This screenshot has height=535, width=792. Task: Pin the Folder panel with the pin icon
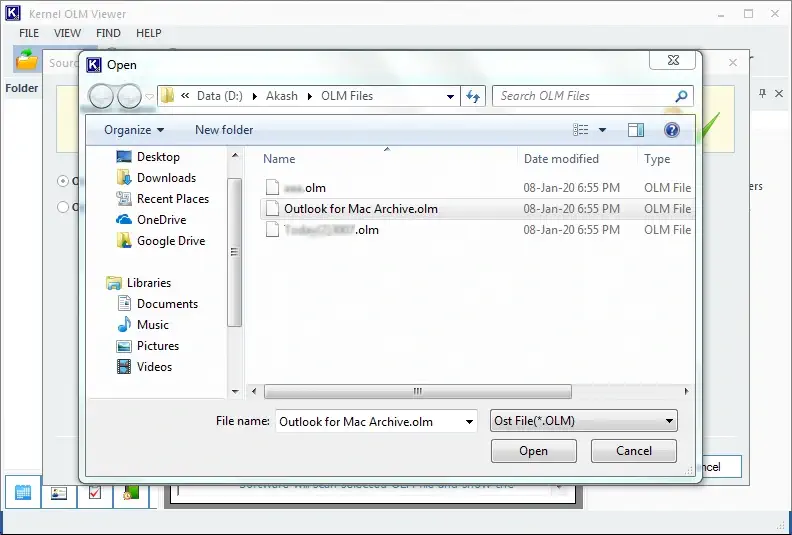(763, 93)
